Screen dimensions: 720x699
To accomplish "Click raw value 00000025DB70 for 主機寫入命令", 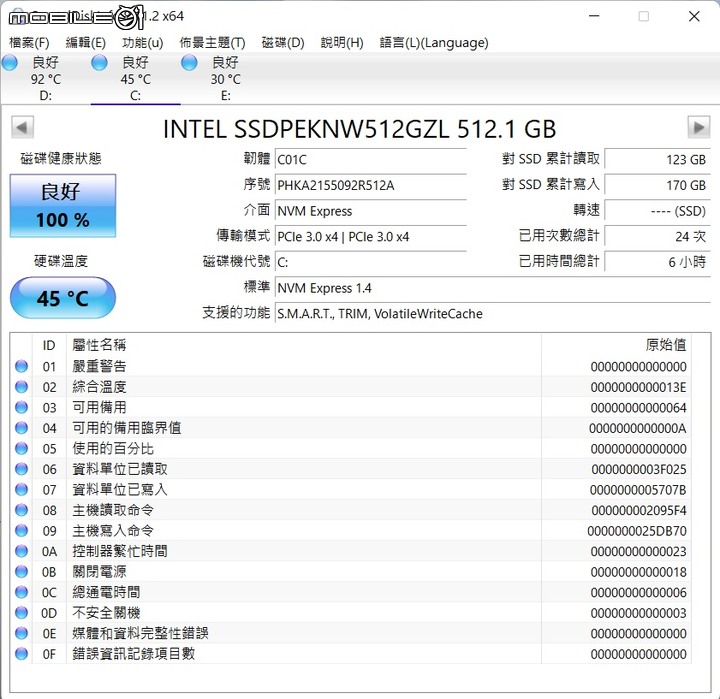I will pyautogui.click(x=637, y=531).
